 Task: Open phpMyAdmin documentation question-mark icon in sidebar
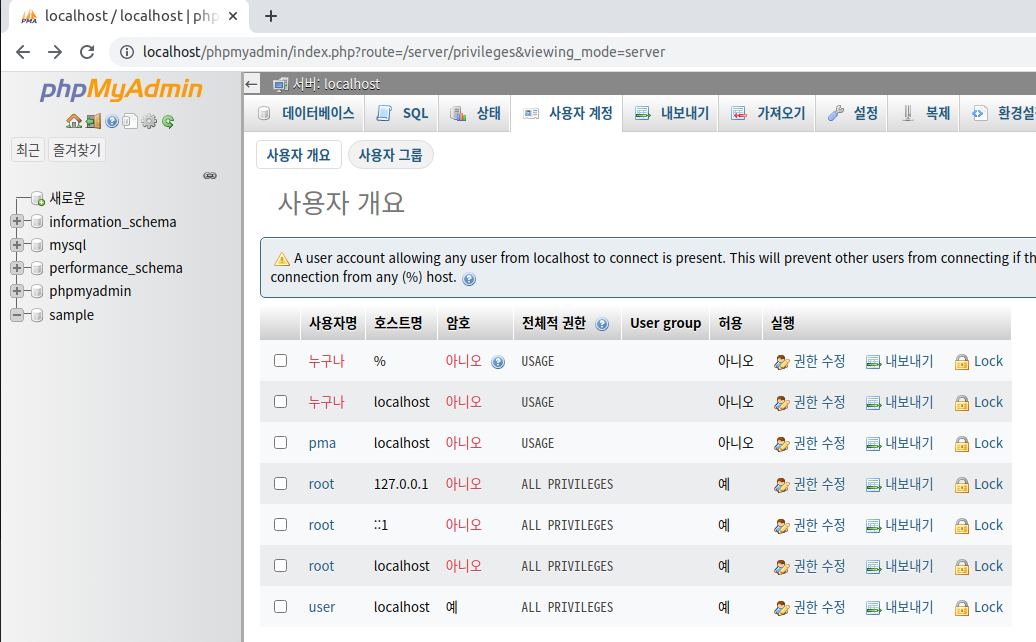click(x=112, y=122)
